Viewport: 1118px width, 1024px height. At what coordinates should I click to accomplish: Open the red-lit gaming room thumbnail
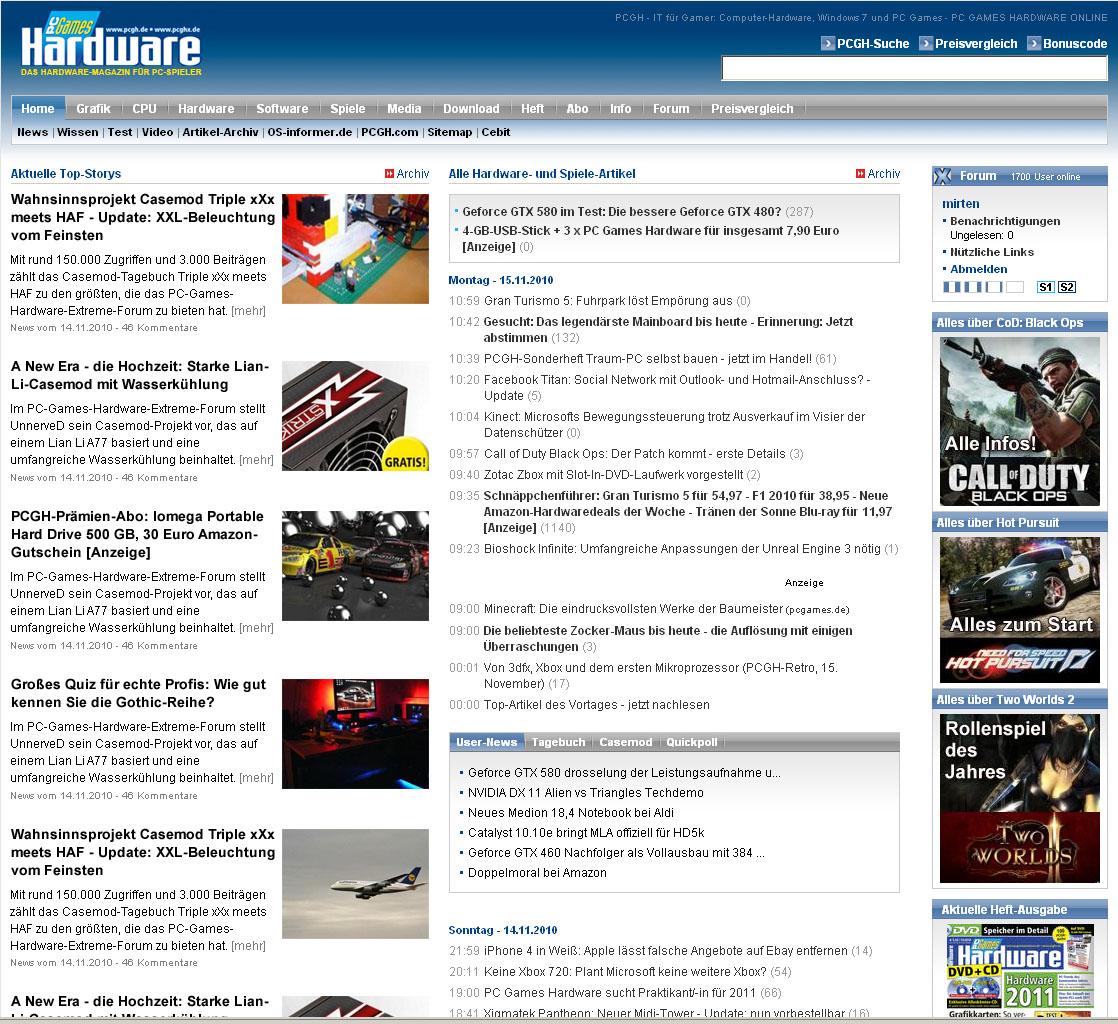click(355, 734)
